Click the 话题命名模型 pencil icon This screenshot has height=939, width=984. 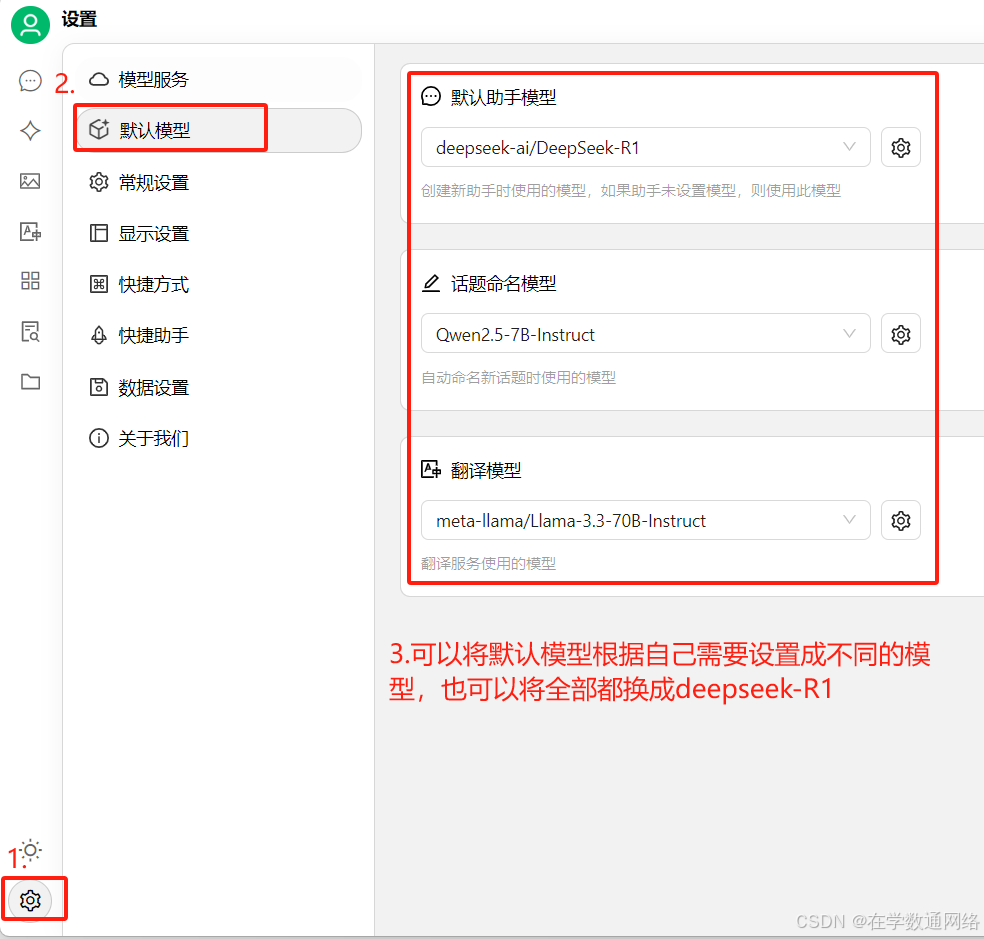pyautogui.click(x=431, y=283)
